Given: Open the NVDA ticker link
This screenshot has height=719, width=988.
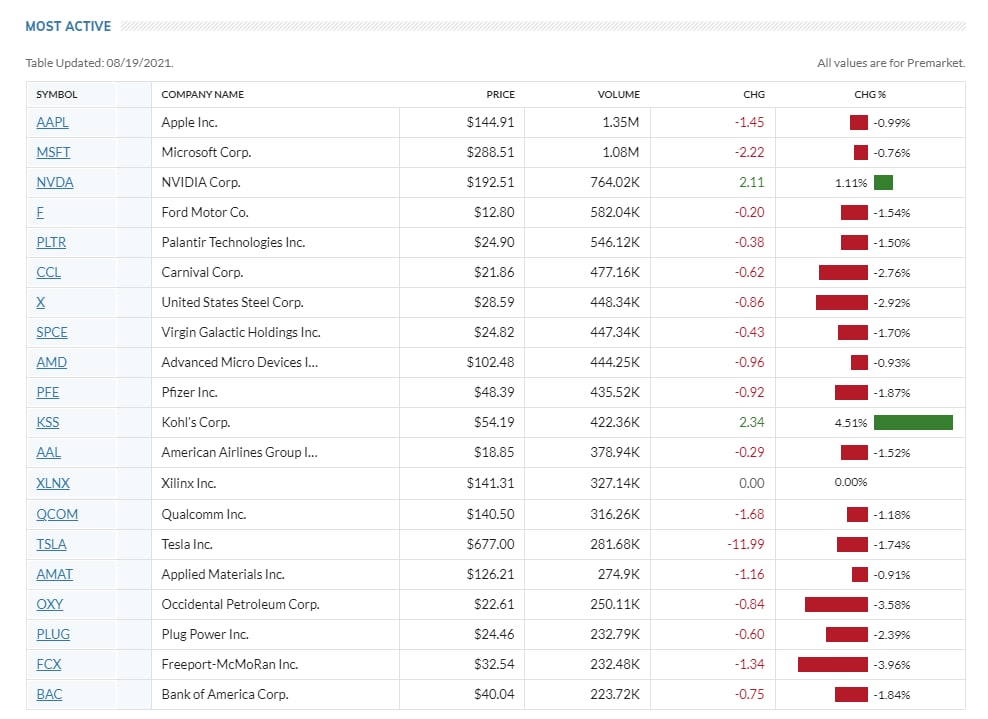Looking at the screenshot, I should [x=55, y=182].
